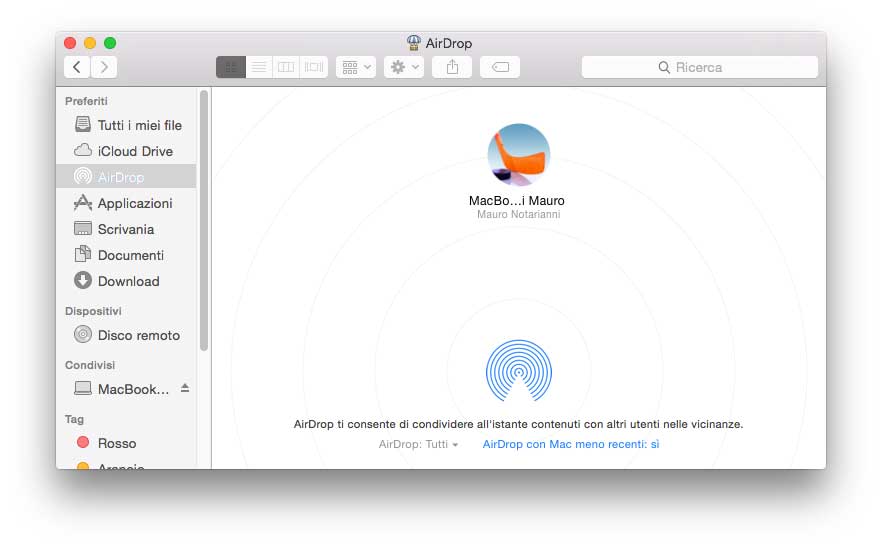Click the Dispositivi section header
The height and width of the screenshot is (549, 882).
(x=93, y=311)
